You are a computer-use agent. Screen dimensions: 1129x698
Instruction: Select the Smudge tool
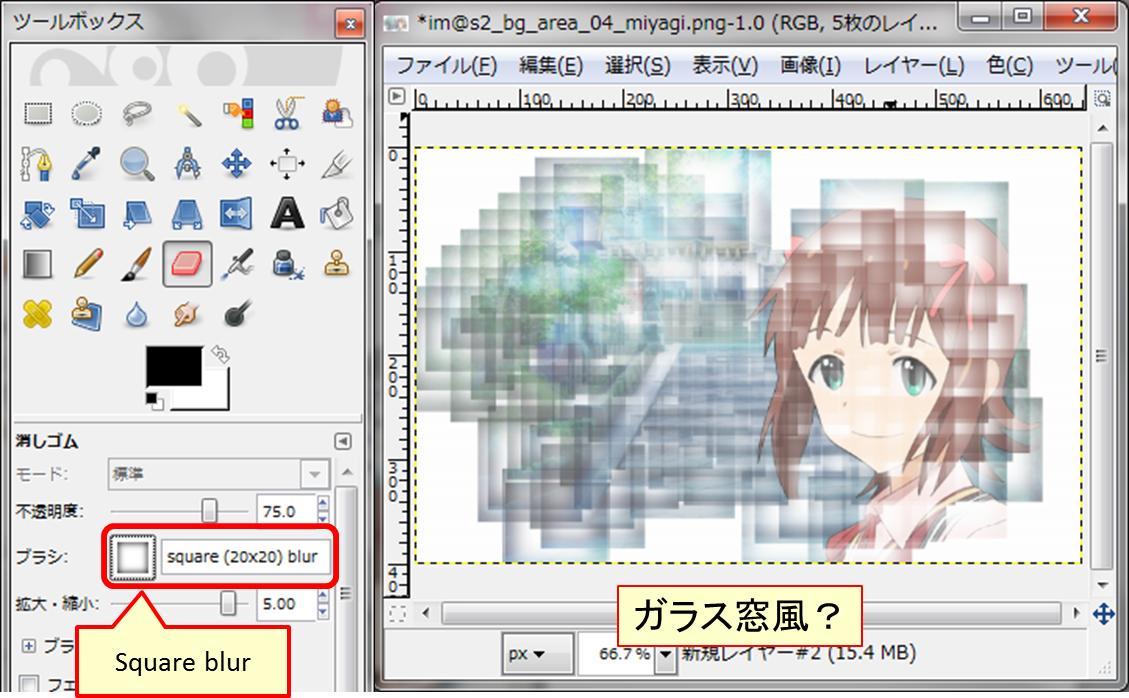pyautogui.click(x=187, y=314)
